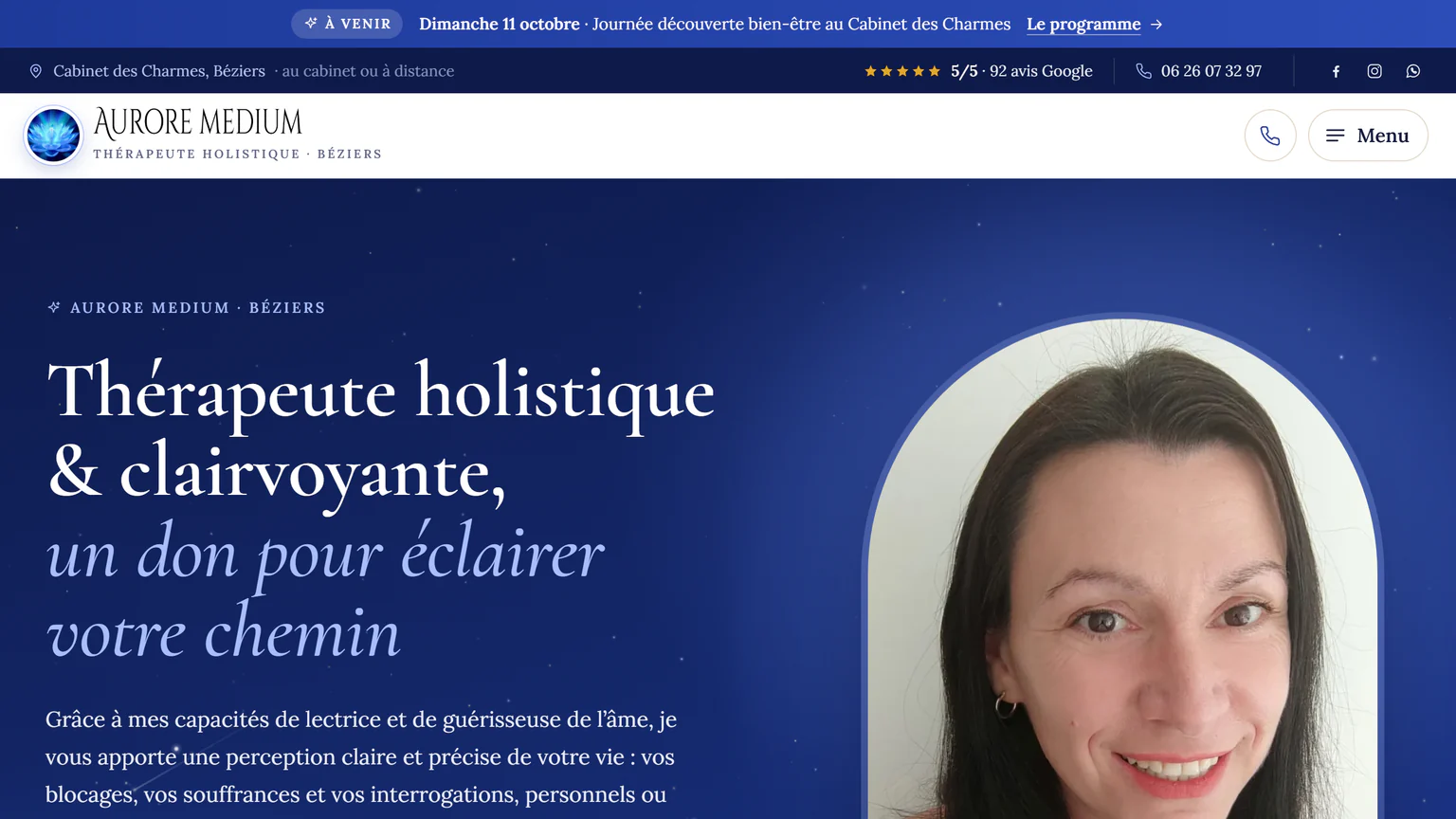Open the Menu hamburger button

pos(1368,136)
